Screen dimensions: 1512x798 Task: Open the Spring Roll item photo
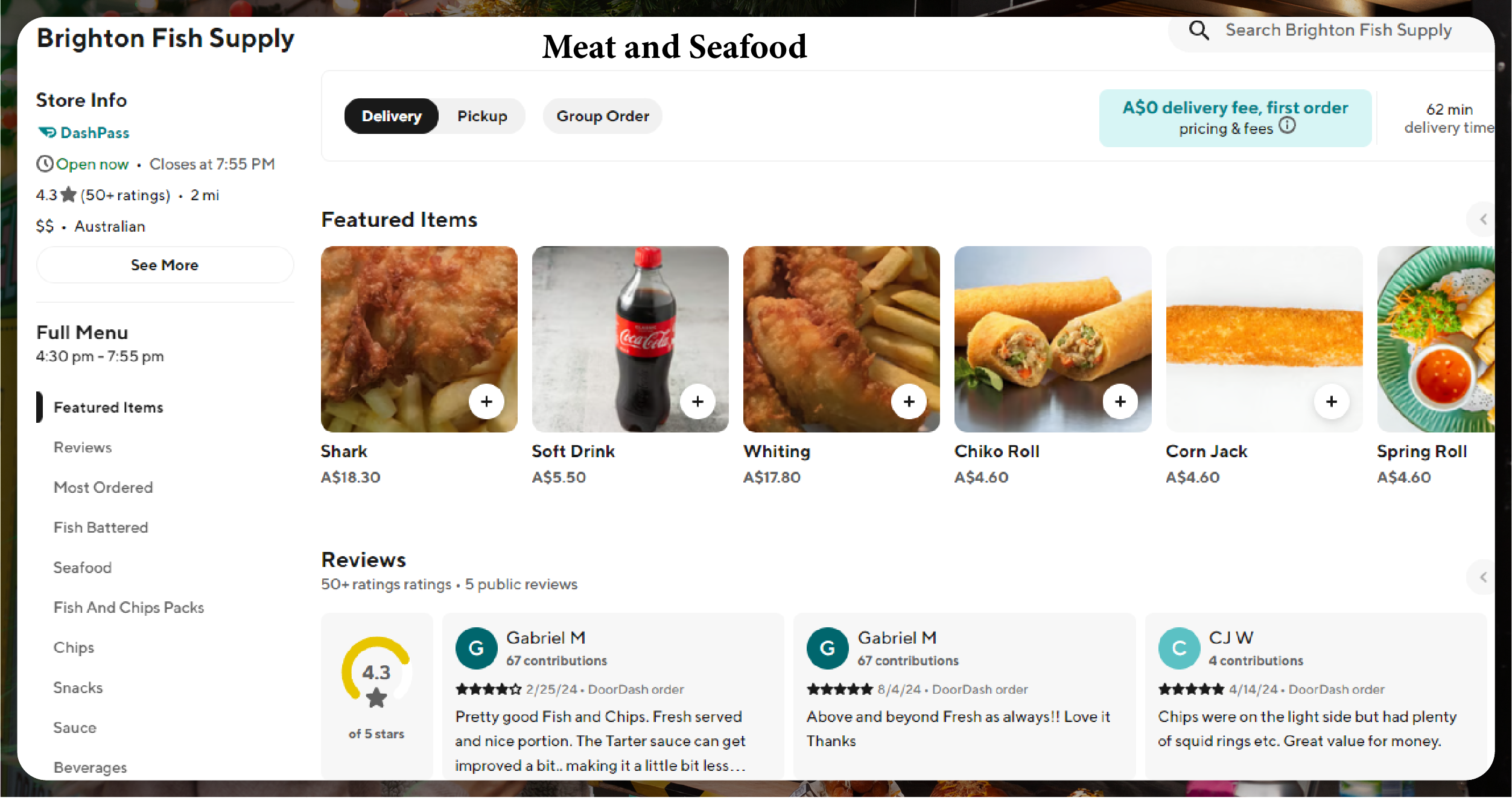click(1436, 338)
